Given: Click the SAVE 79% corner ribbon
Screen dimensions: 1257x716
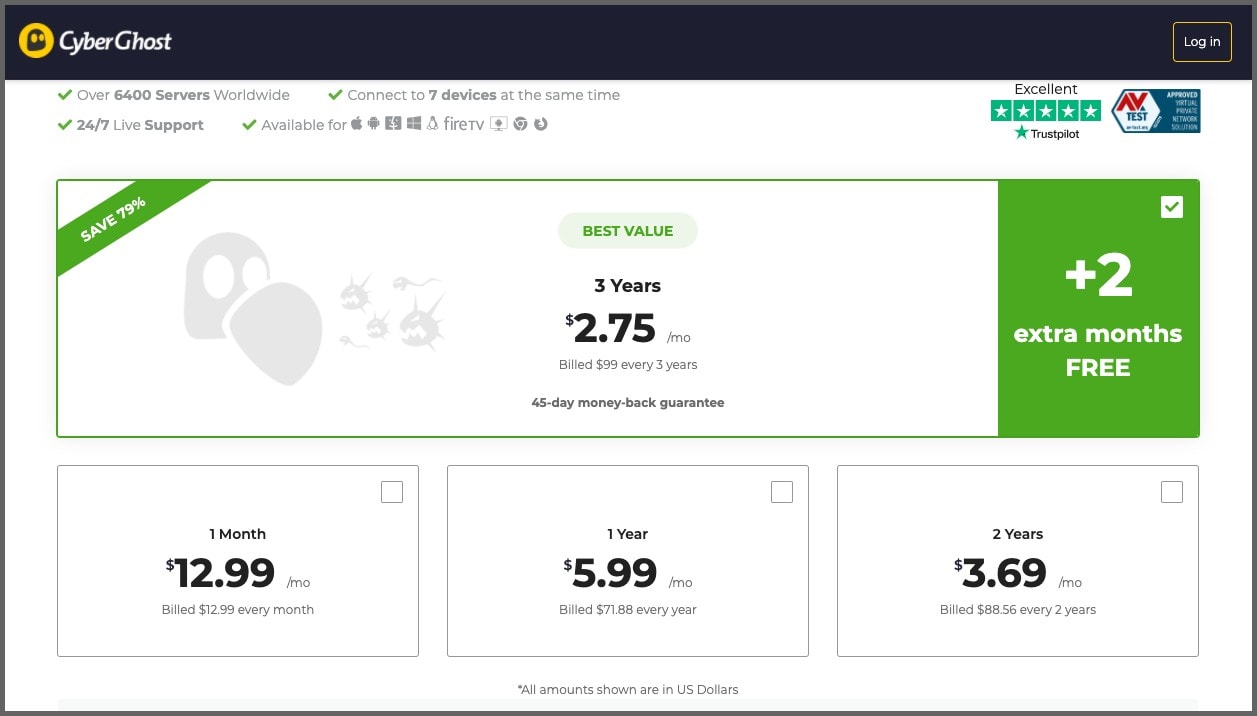Looking at the screenshot, I should pos(114,221).
